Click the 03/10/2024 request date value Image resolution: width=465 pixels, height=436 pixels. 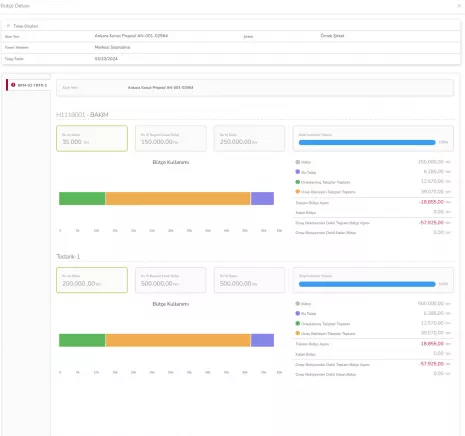[x=106, y=59]
